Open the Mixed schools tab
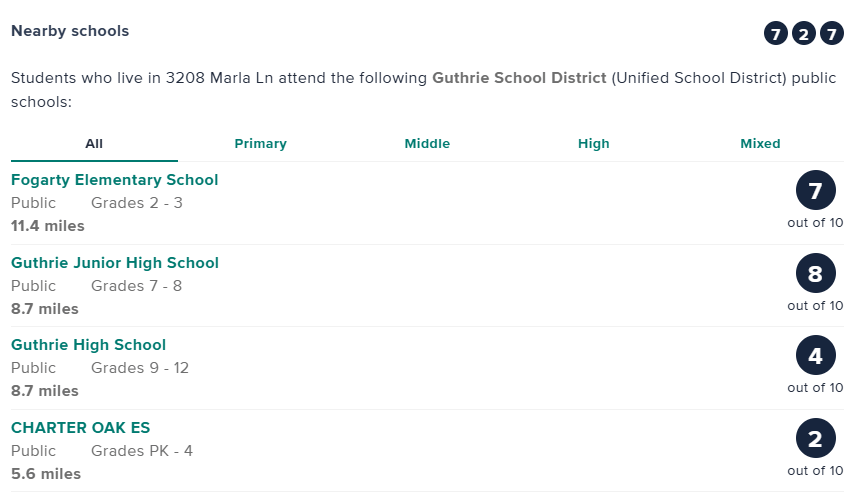 [760, 144]
